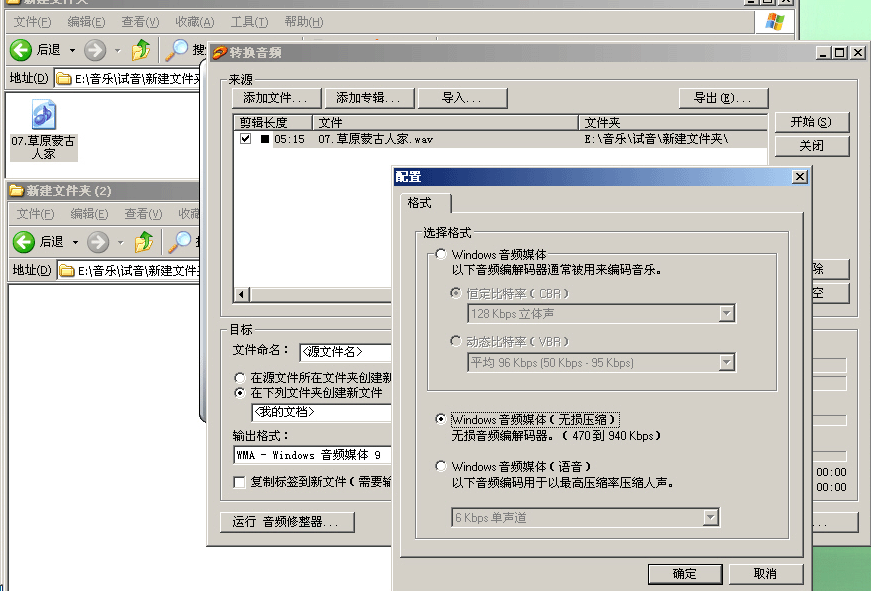Viewport: 871px width, 591px height.
Task: Open the Forward history dropdown arrow in the upper Explorer
Action: click(117, 51)
